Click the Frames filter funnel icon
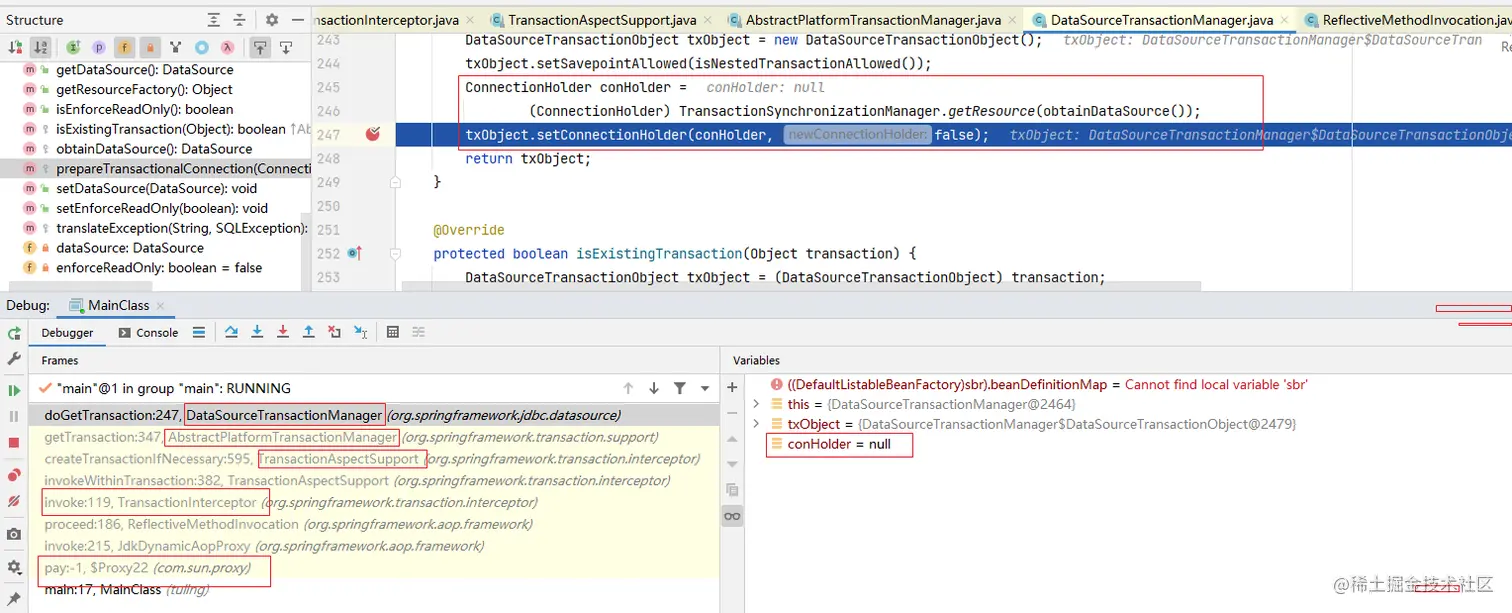This screenshot has width=1512, height=613. point(680,388)
